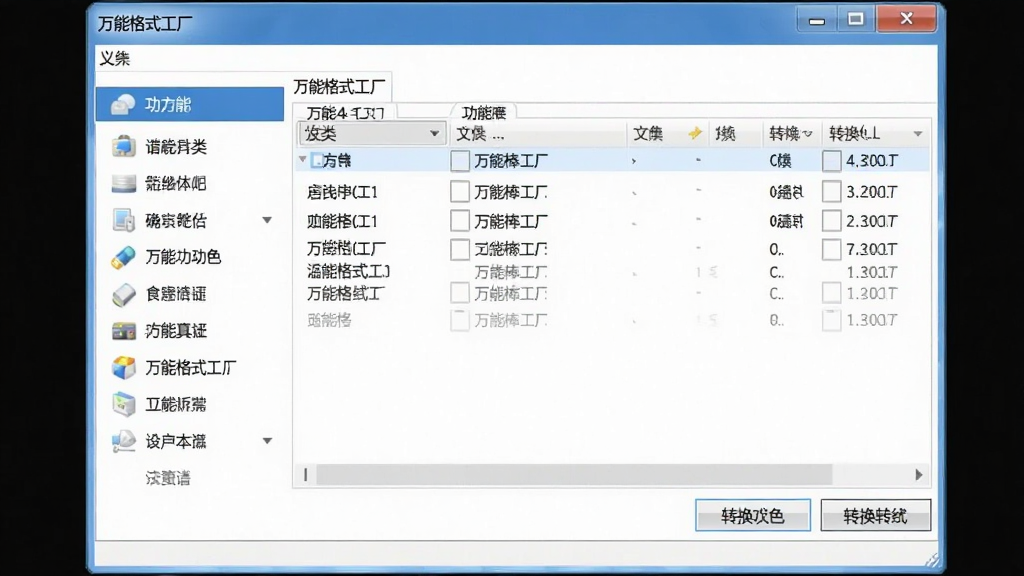Expand the arrow beside the computer tower item
The width and height of the screenshot is (1024, 576).
tap(267, 220)
